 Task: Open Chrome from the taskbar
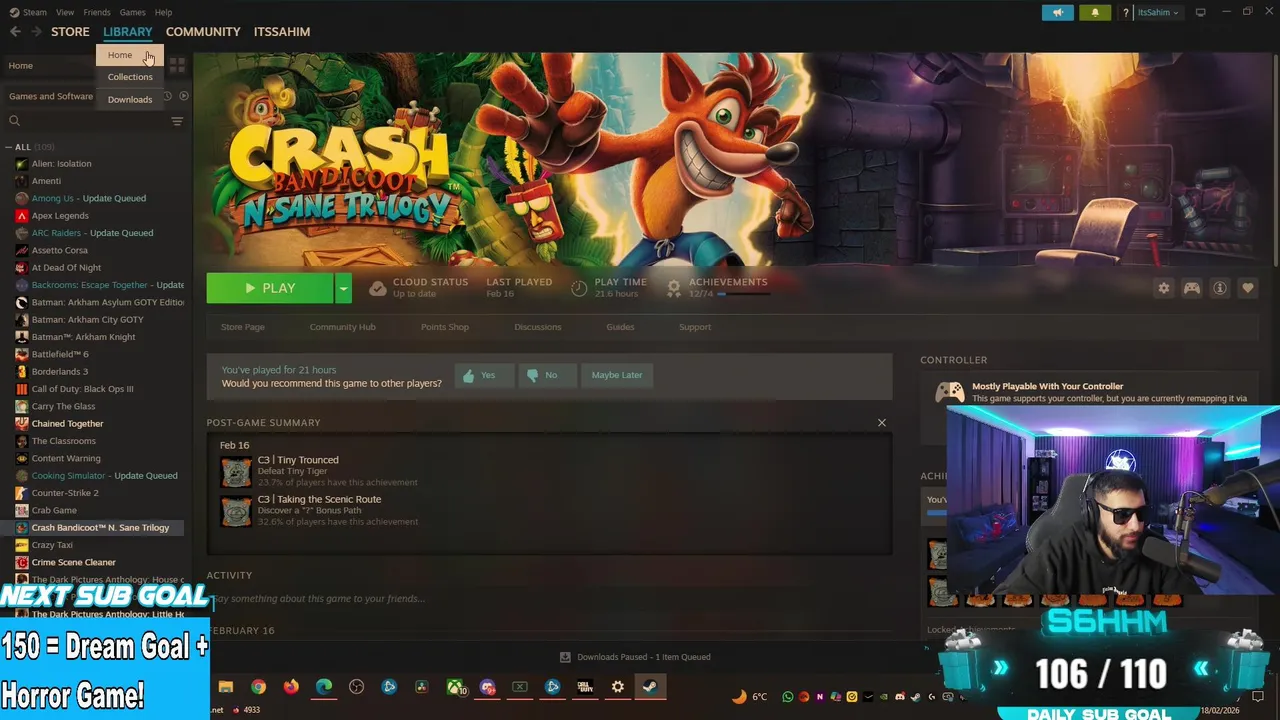tap(258, 687)
